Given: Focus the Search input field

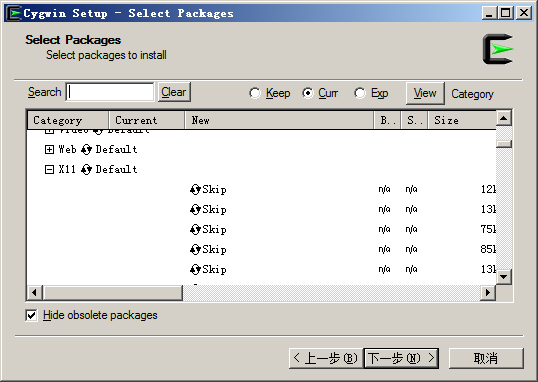Looking at the screenshot, I should point(110,92).
